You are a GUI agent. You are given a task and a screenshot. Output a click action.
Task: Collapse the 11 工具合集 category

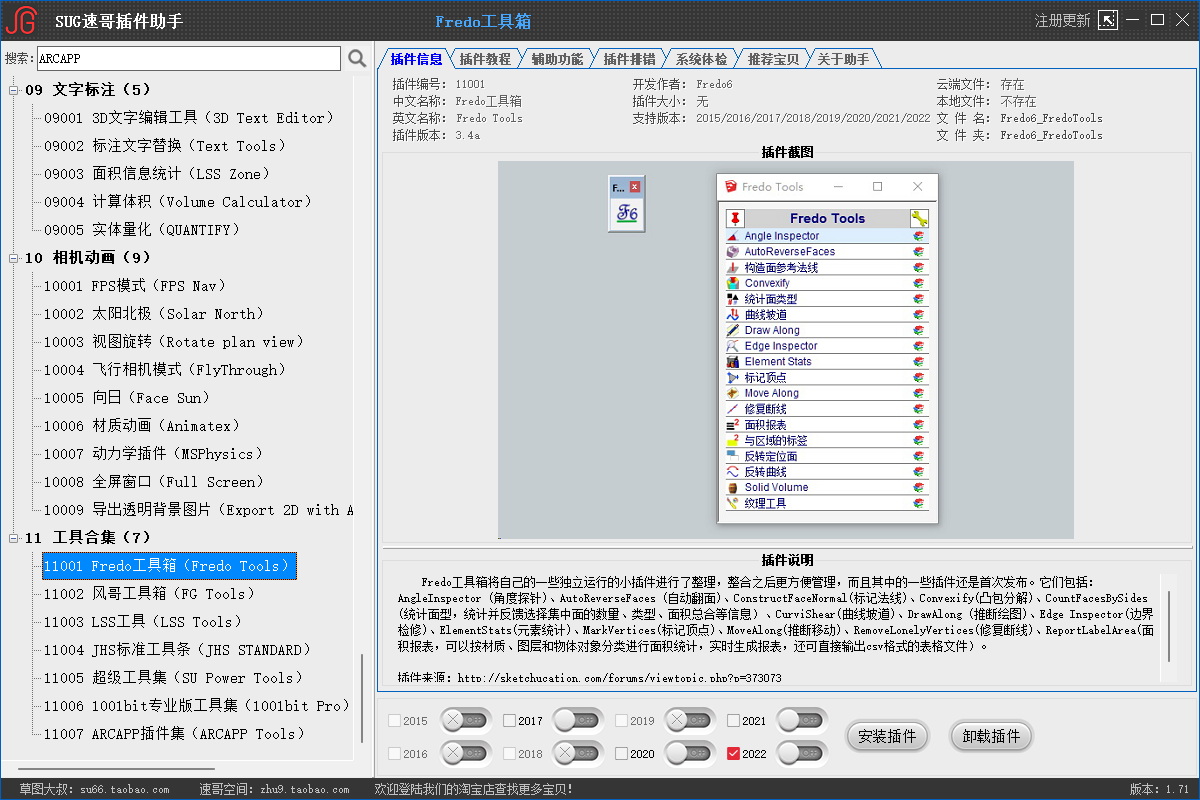tap(14, 538)
